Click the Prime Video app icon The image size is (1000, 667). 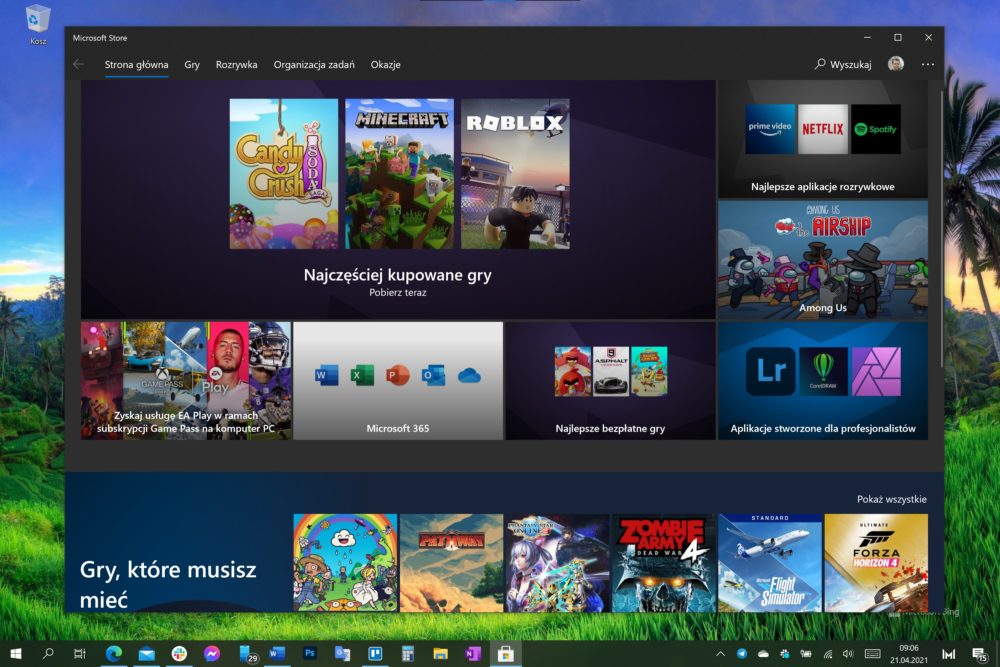[770, 129]
